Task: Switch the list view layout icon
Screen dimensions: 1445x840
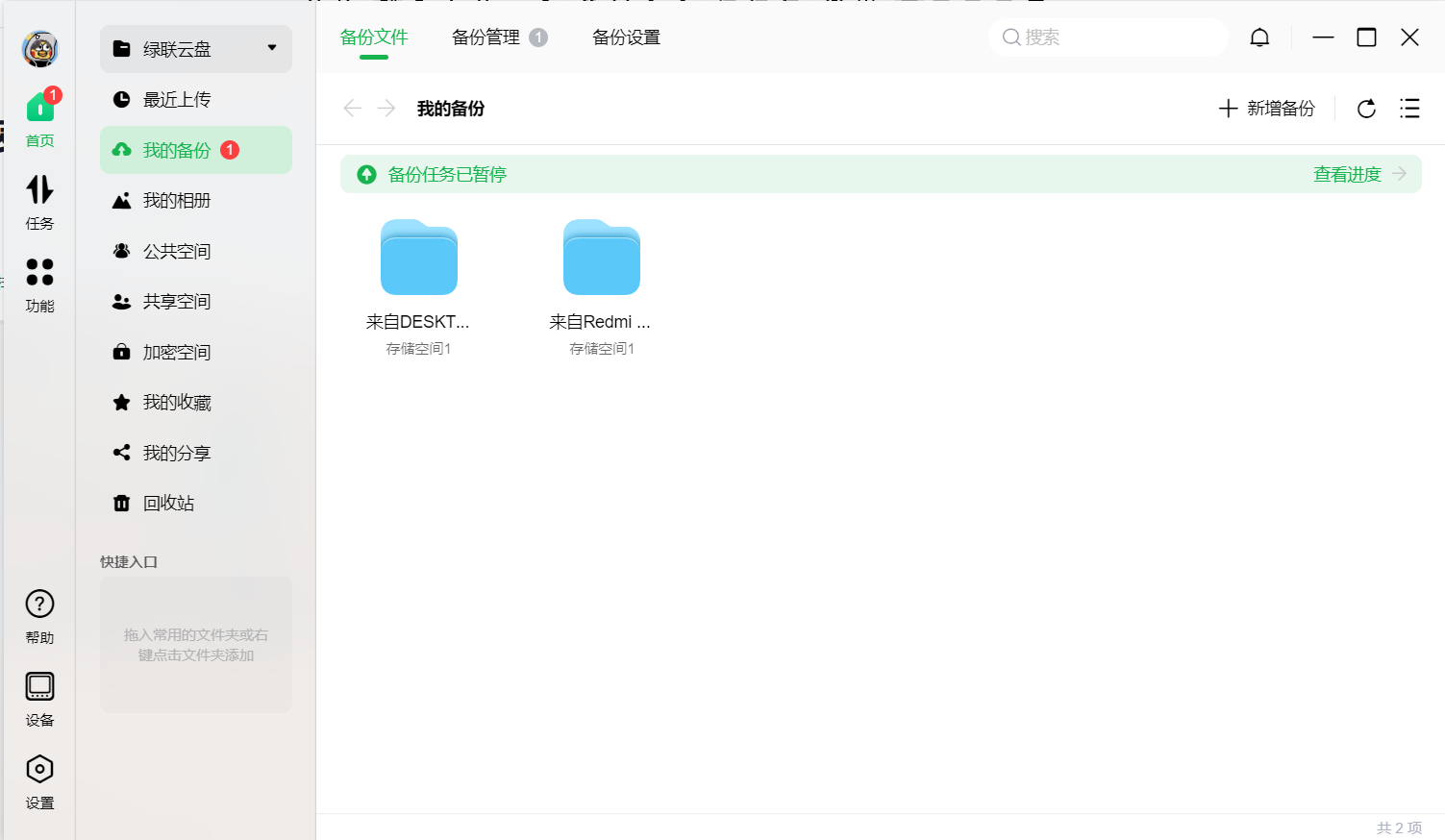Action: 1409,109
